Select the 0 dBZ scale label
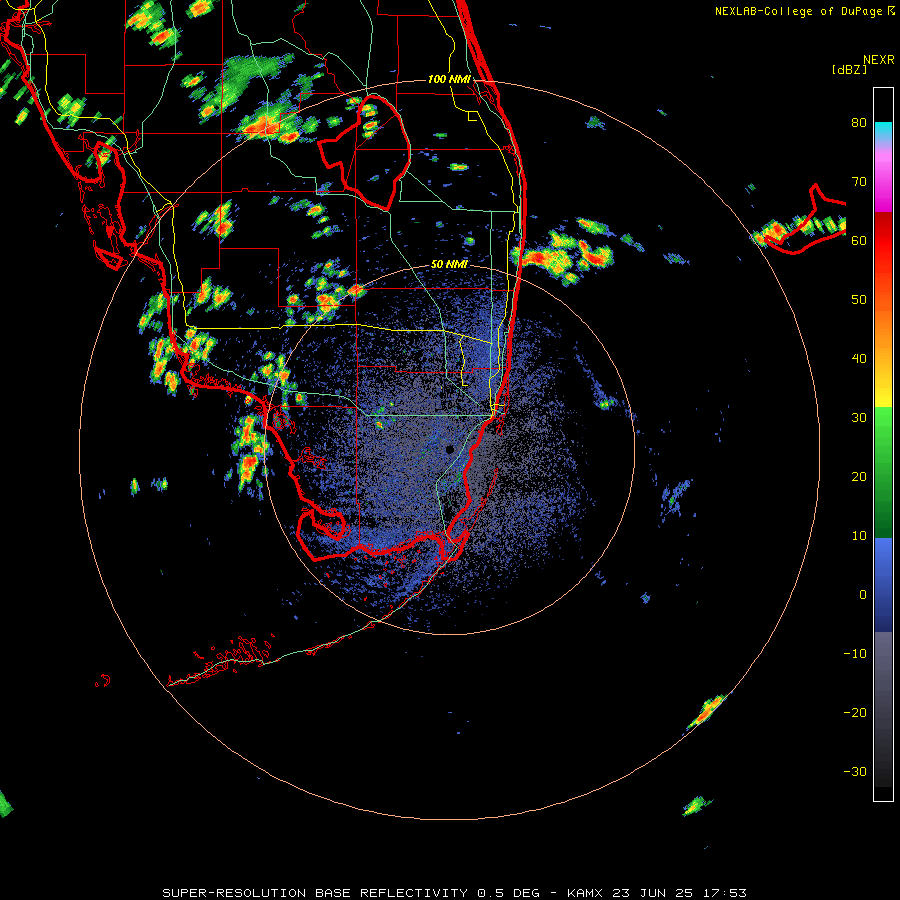 [x=863, y=595]
